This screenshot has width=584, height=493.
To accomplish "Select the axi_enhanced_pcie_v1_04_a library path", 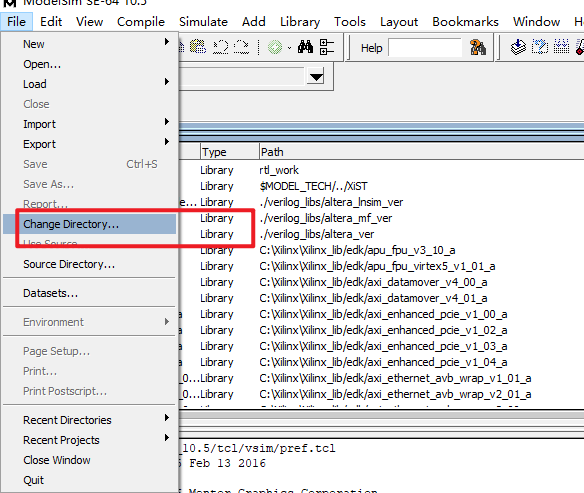I will [383, 362].
